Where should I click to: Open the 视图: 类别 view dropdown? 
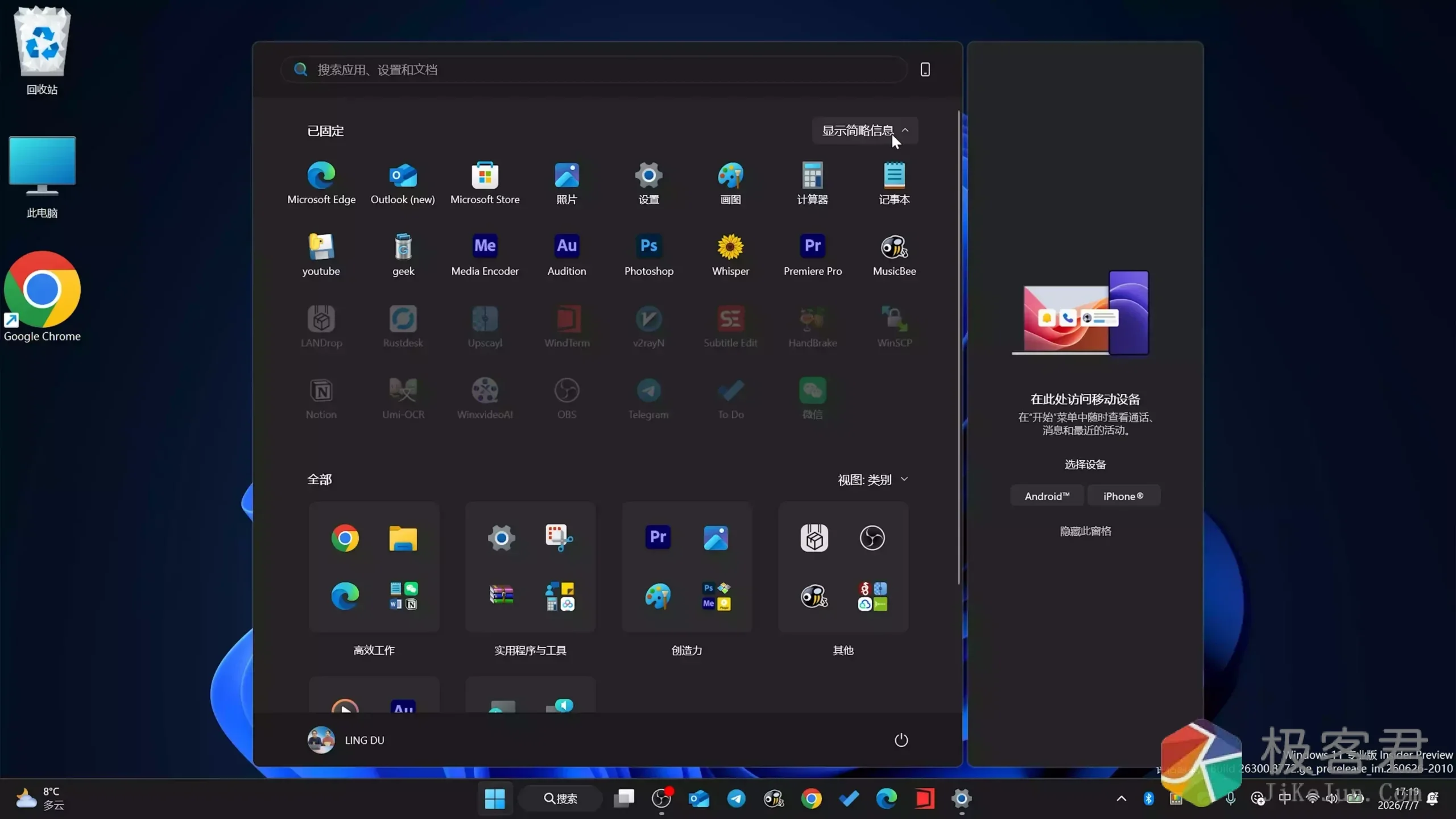point(872,479)
